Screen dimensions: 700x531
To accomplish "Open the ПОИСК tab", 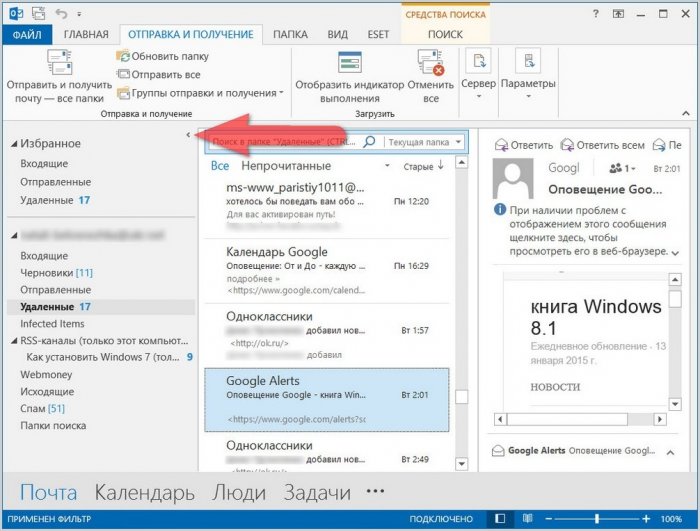I will point(446,34).
